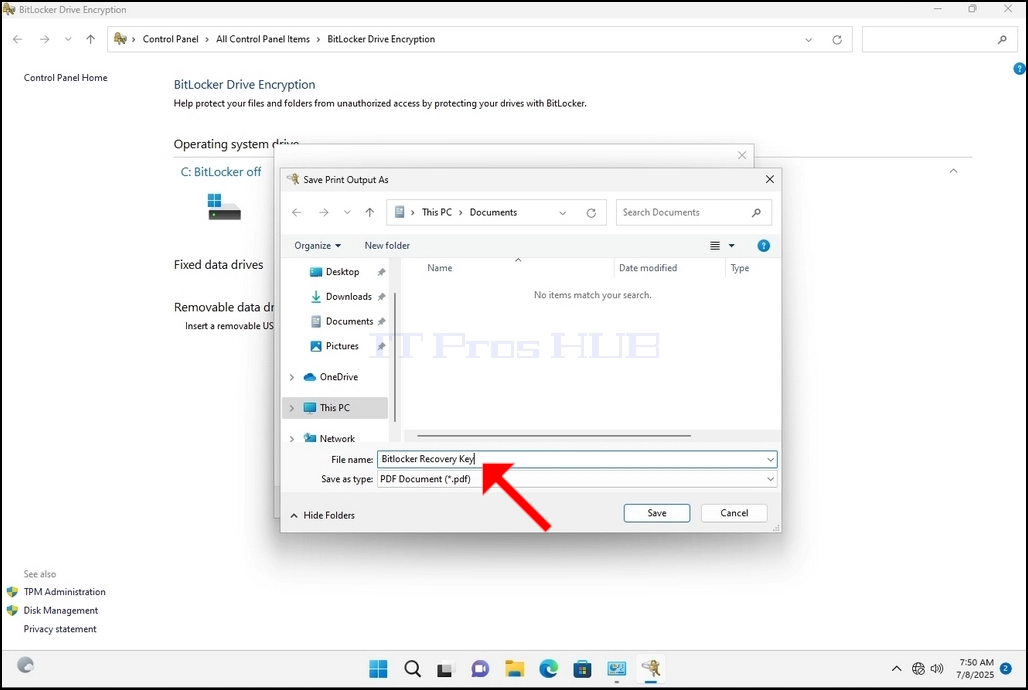Click Control Panel breadcrumb in address bar
The image size is (1028, 690).
pyautogui.click(x=170, y=39)
